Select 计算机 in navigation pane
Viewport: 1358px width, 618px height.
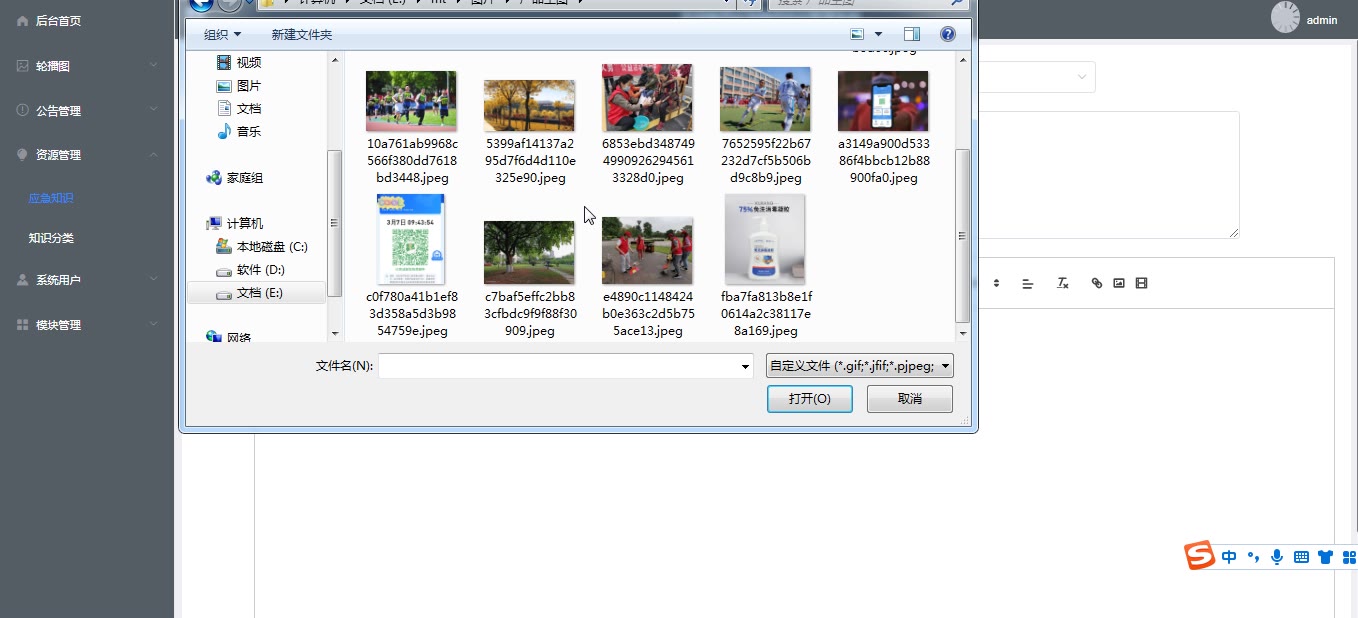click(234, 224)
